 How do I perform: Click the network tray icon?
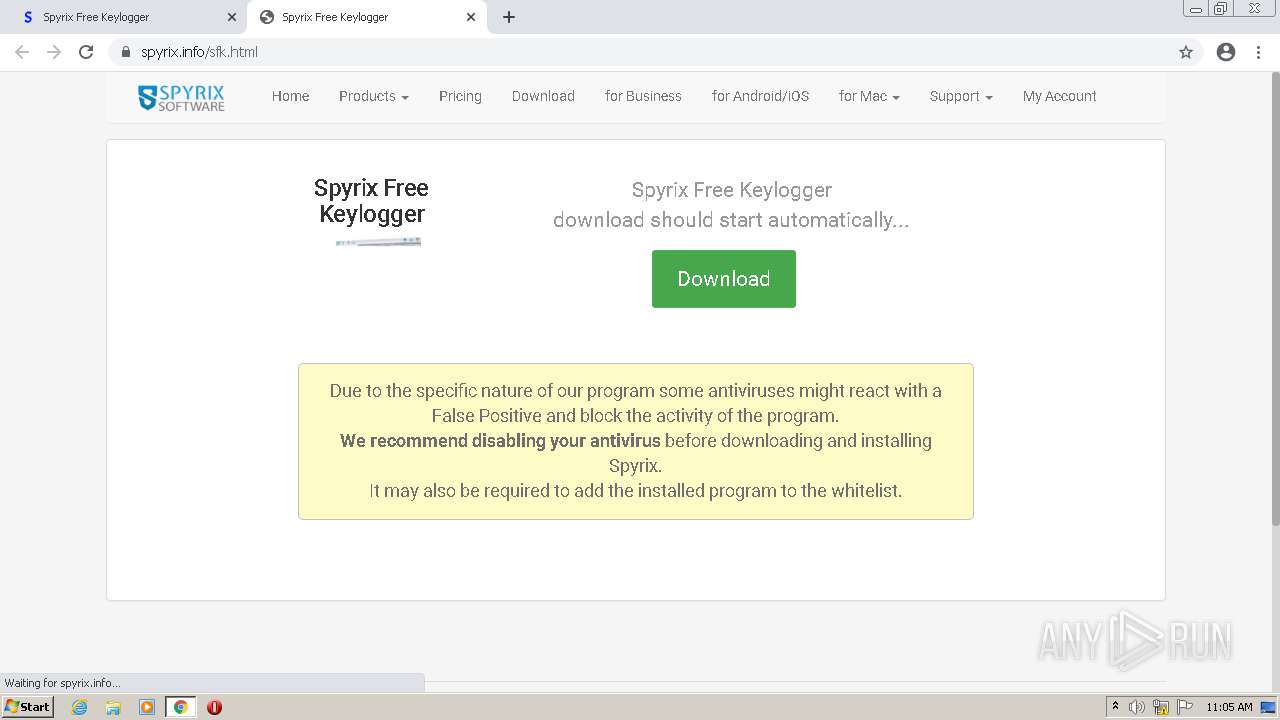coord(1161,707)
